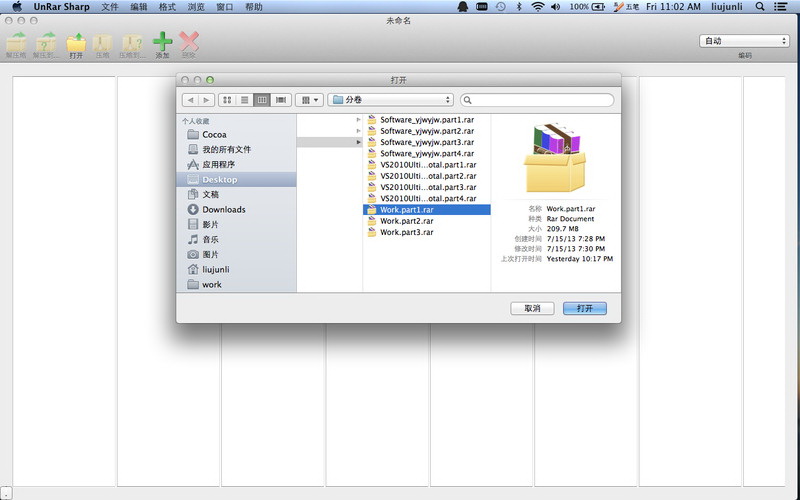Open the 文件 menu
Image resolution: width=800 pixels, height=500 pixels.
click(x=110, y=7)
